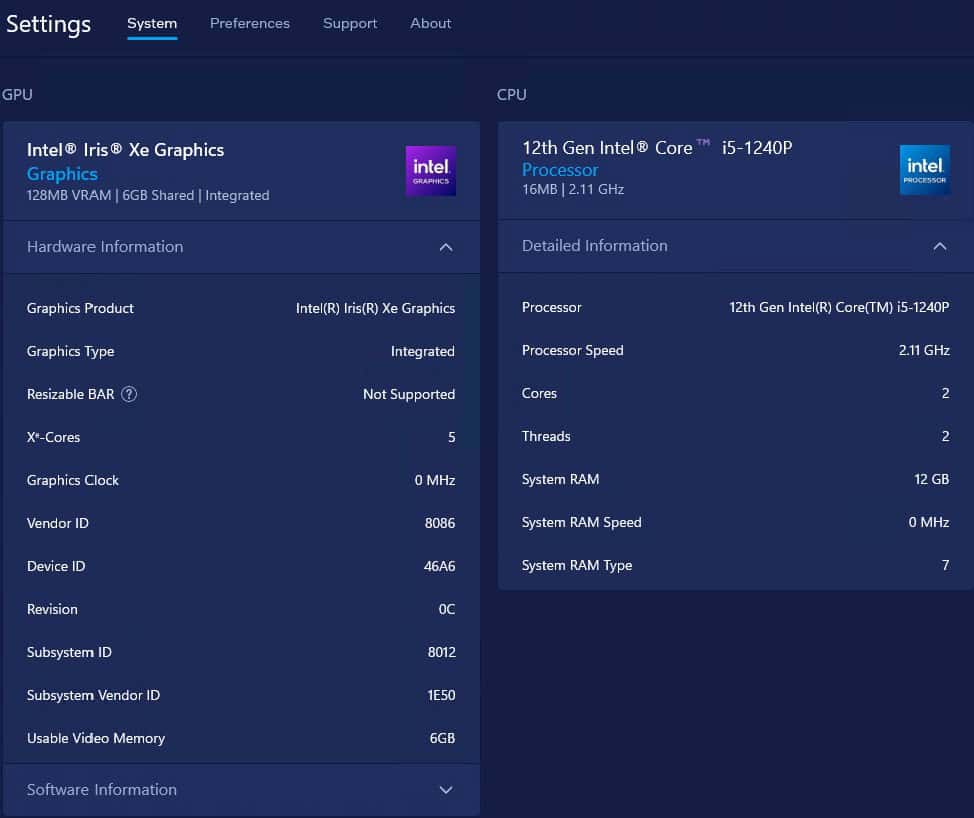
Task: Select the About tab
Action: (430, 24)
